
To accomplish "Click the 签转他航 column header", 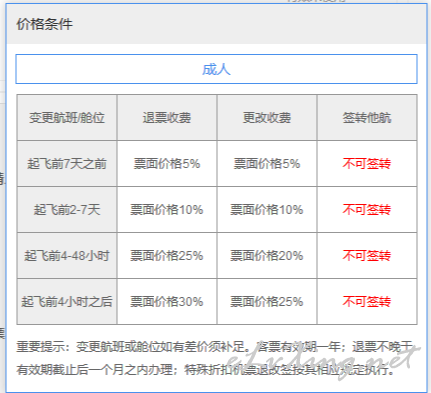I will click(367, 118).
